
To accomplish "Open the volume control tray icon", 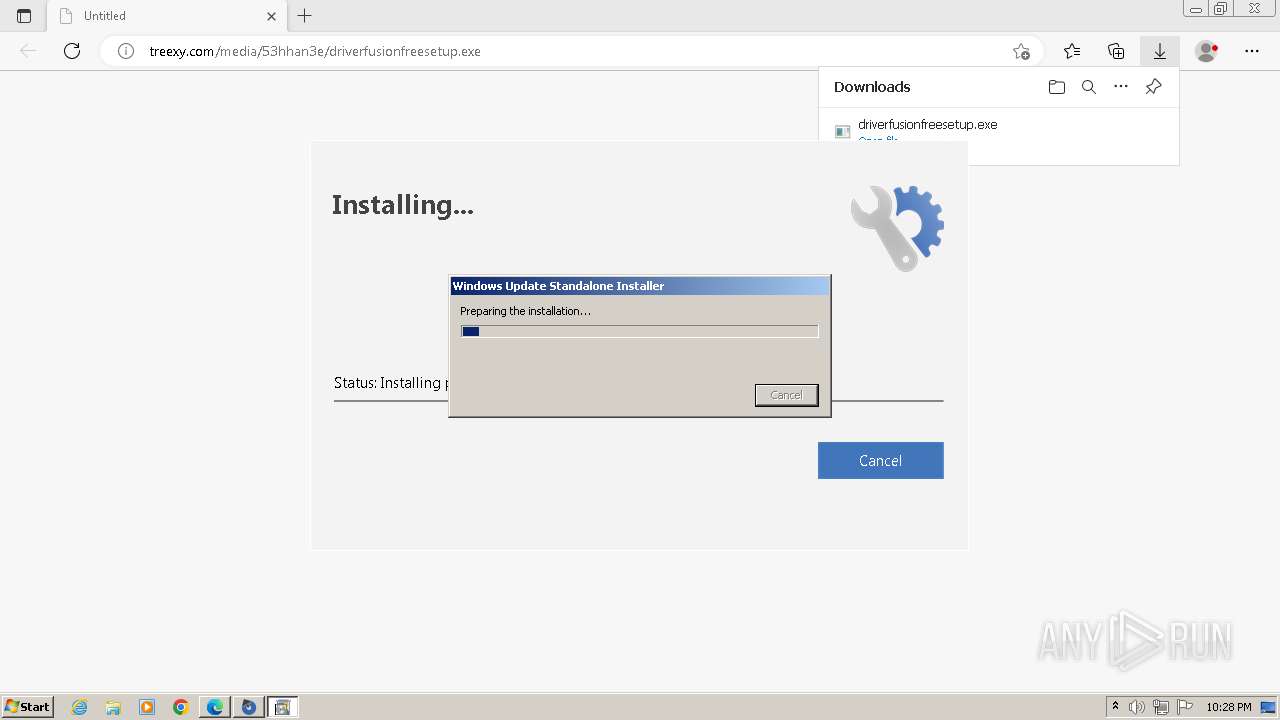I will 1137,707.
